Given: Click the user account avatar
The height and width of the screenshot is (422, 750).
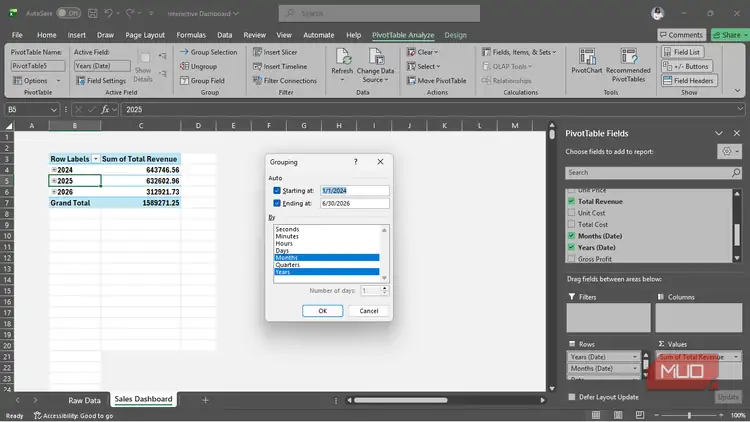Looking at the screenshot, I should point(658,13).
